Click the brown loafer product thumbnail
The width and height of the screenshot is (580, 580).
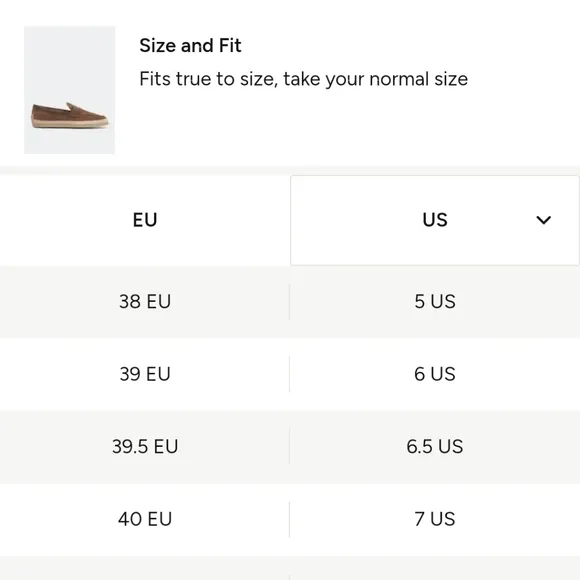tap(69, 90)
